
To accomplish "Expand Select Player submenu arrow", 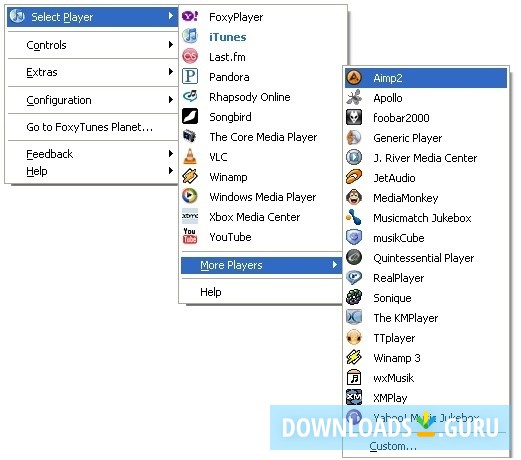I will (x=171, y=16).
